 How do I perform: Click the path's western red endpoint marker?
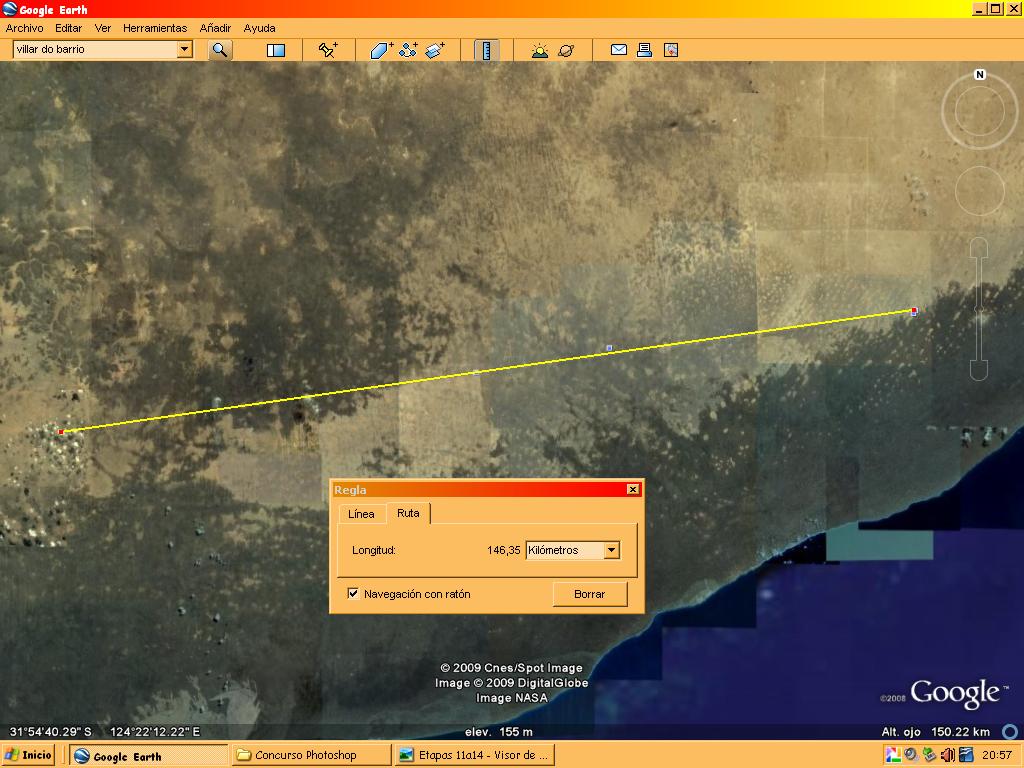61,432
